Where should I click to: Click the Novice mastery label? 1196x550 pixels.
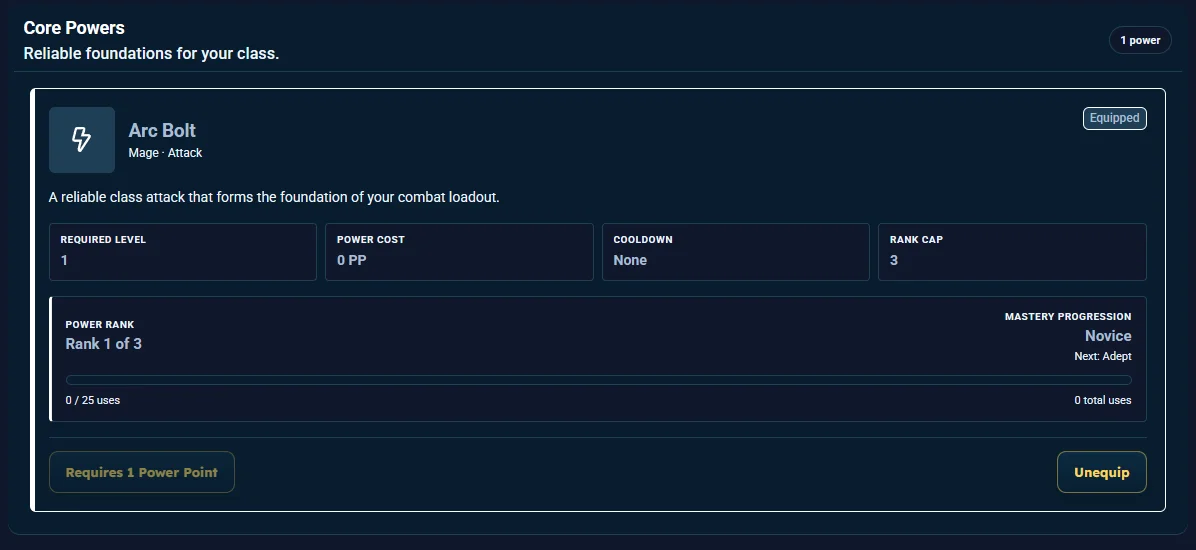[x=1108, y=336]
